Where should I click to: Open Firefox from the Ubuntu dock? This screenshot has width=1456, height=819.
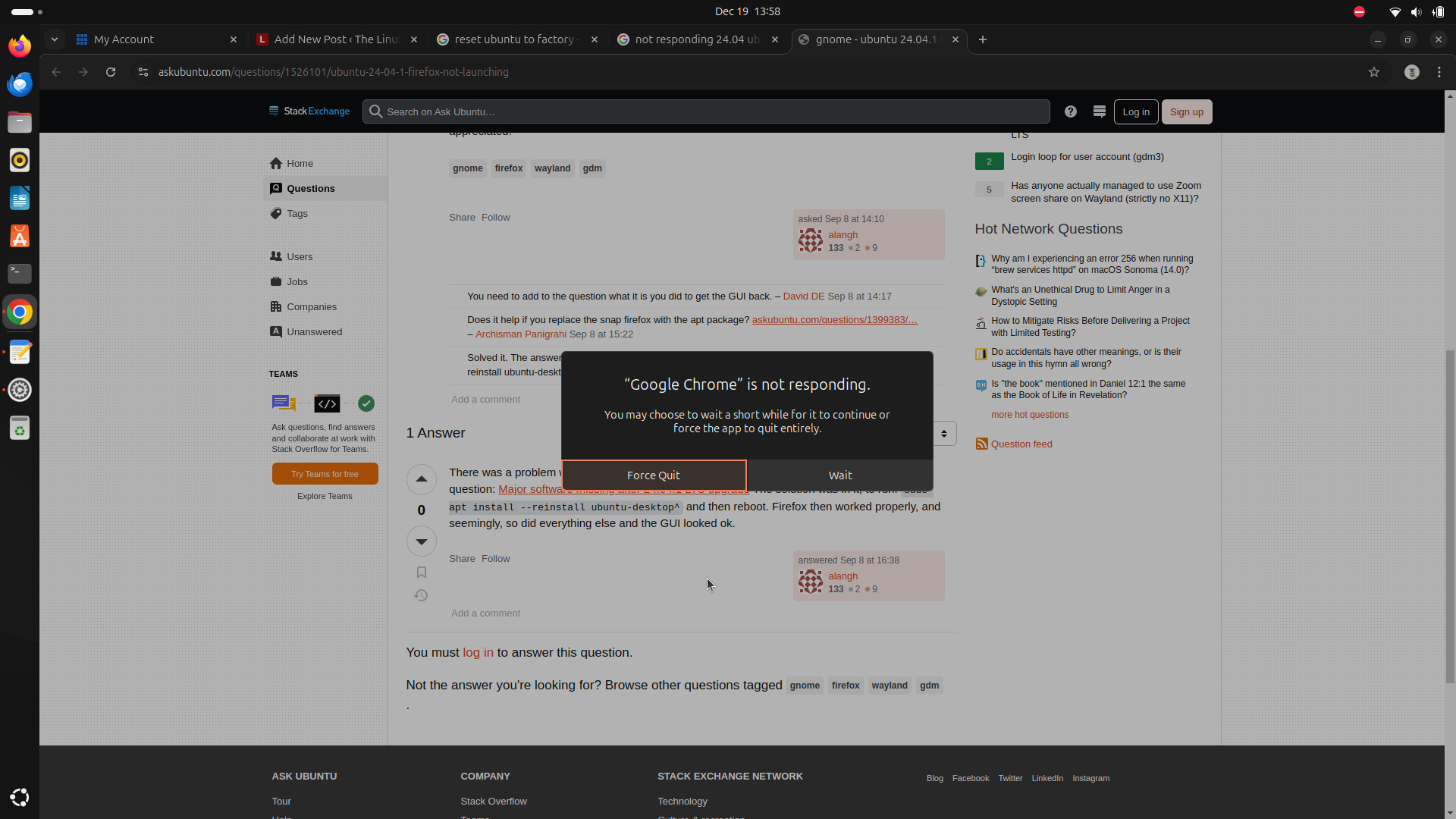pyautogui.click(x=20, y=45)
